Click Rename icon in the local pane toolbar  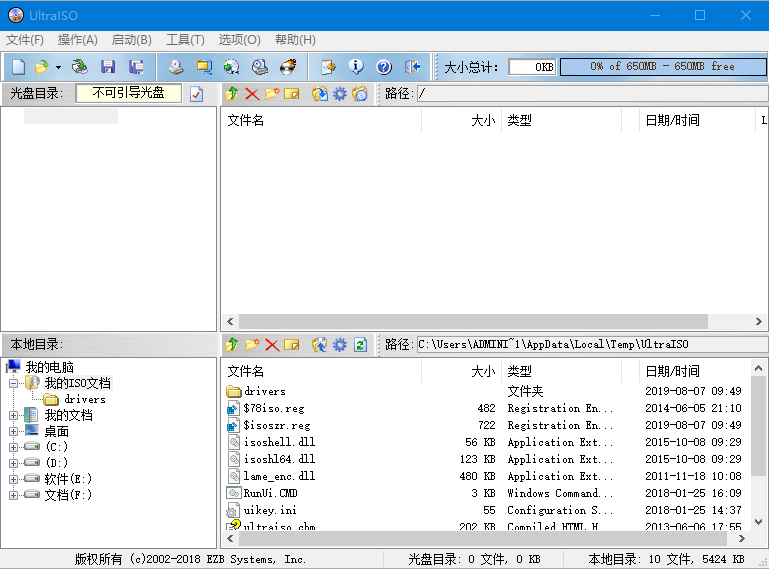pos(292,345)
